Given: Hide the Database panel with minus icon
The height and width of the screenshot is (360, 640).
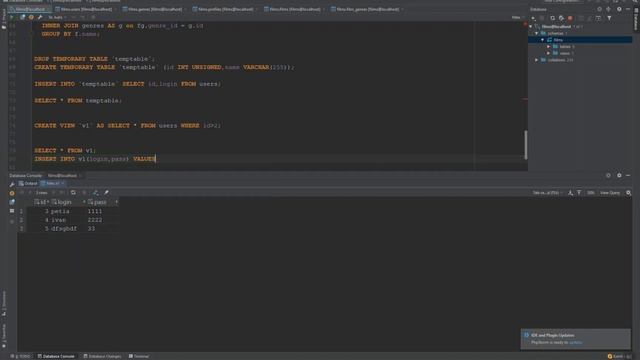Looking at the screenshot, I should coord(628,9).
